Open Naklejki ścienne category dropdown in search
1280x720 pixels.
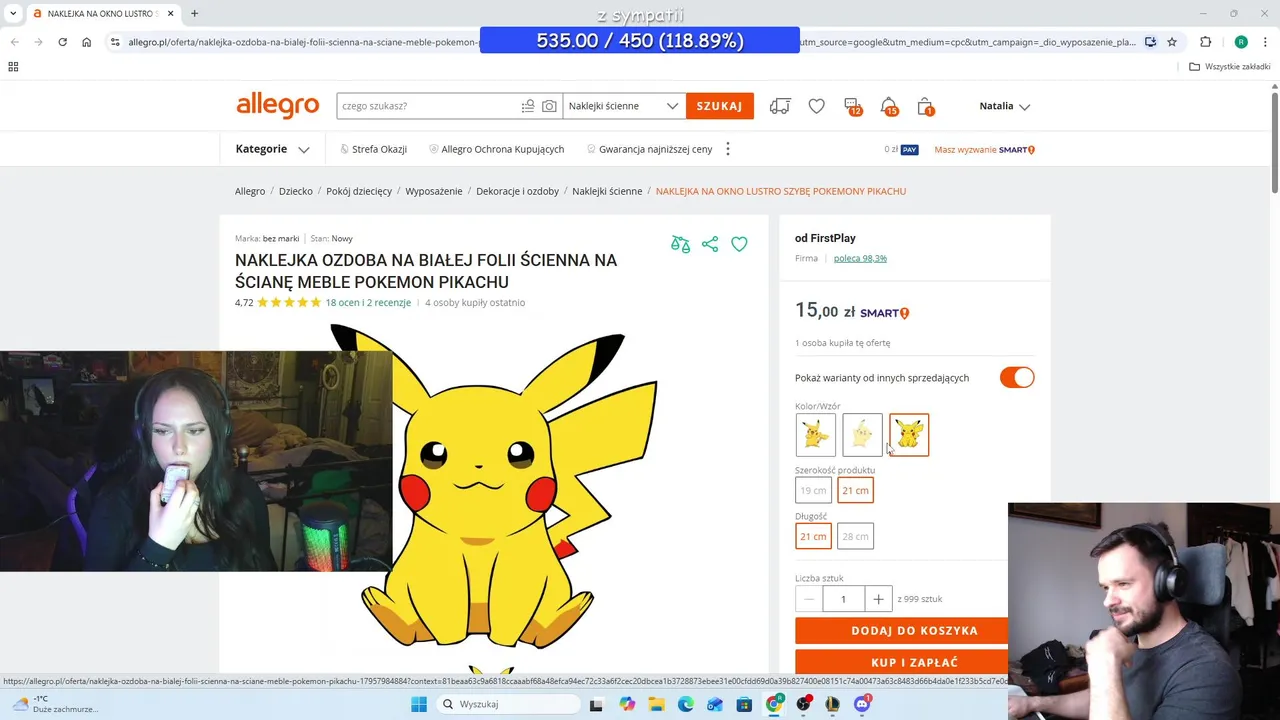click(x=623, y=106)
